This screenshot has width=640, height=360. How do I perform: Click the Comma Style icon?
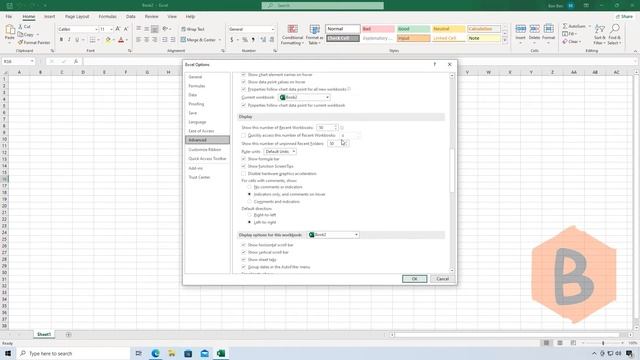[x=253, y=40]
